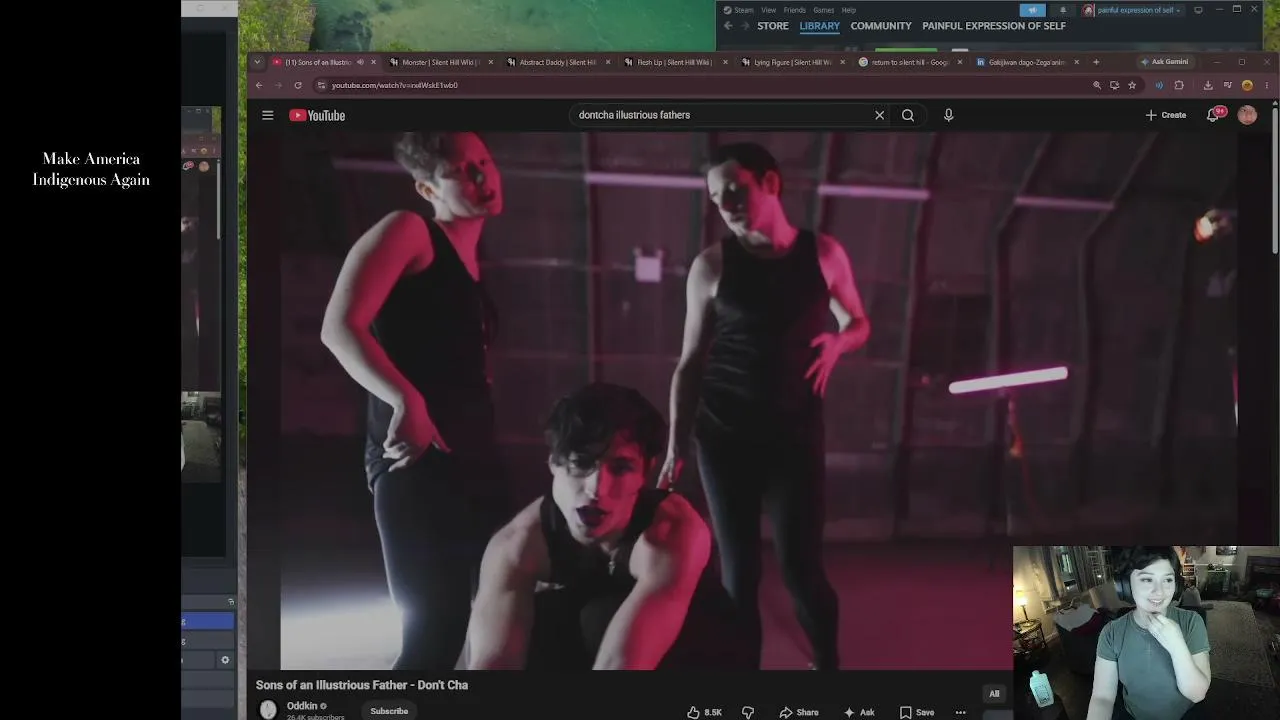Go to the Steam STORE section
This screenshot has height=720, width=1280.
tap(773, 26)
